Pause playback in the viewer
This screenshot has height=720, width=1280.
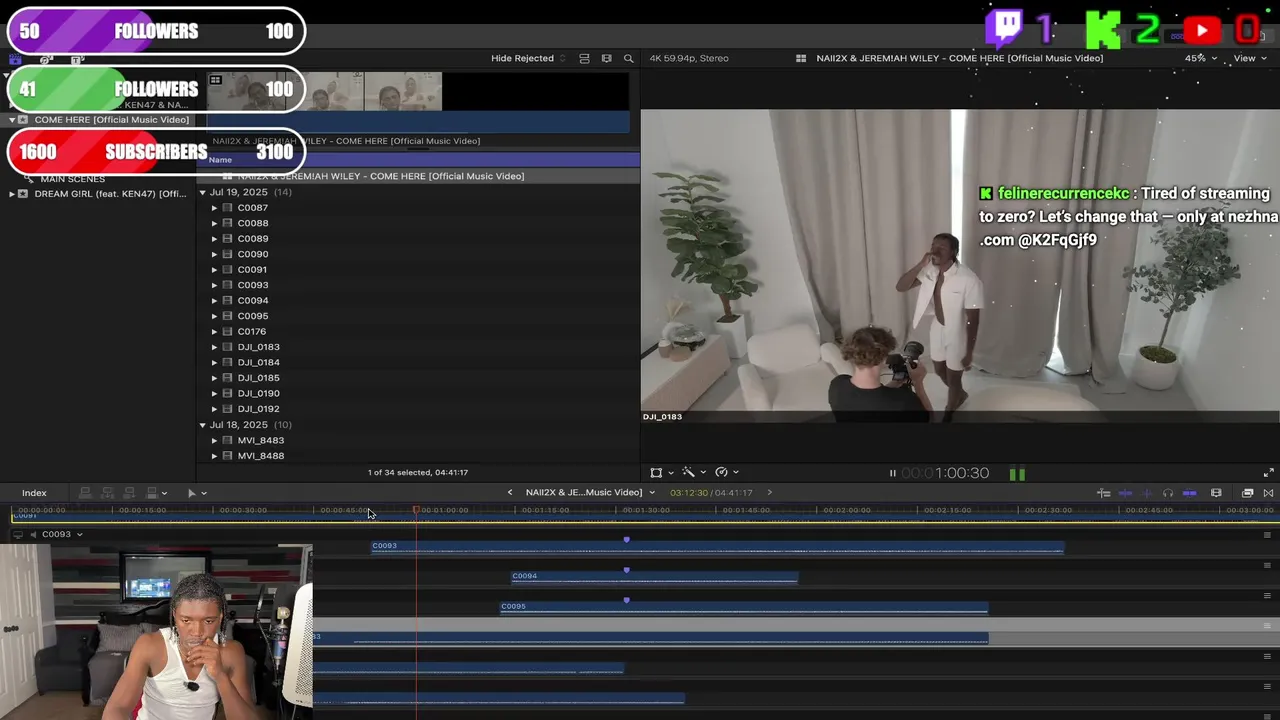[892, 473]
